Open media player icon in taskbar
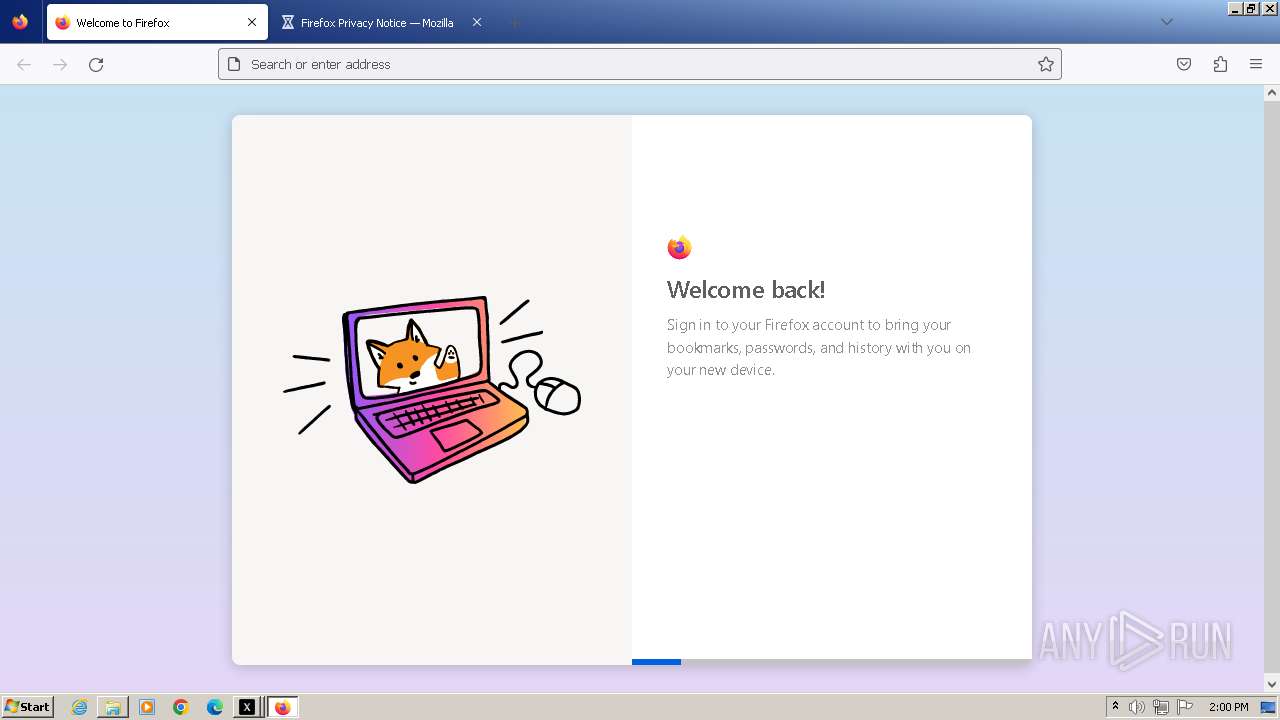This screenshot has width=1280, height=720. coord(147,707)
